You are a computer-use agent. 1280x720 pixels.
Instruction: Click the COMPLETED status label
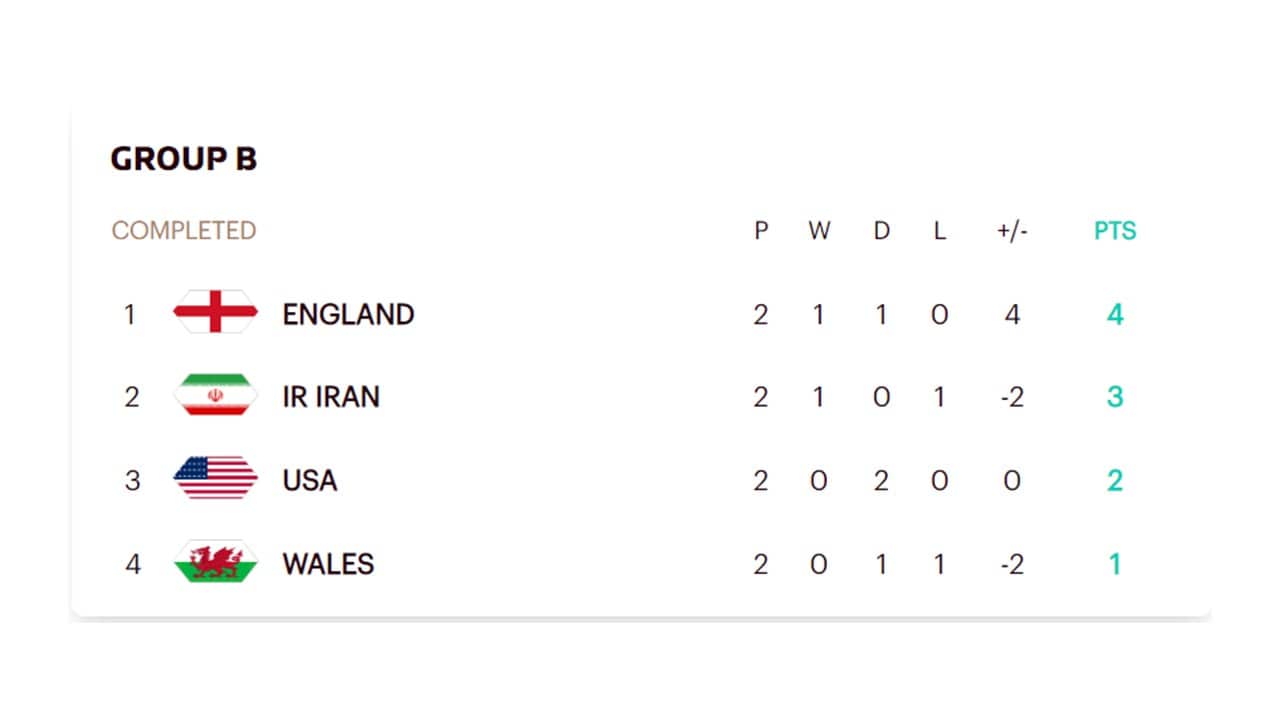click(x=184, y=231)
